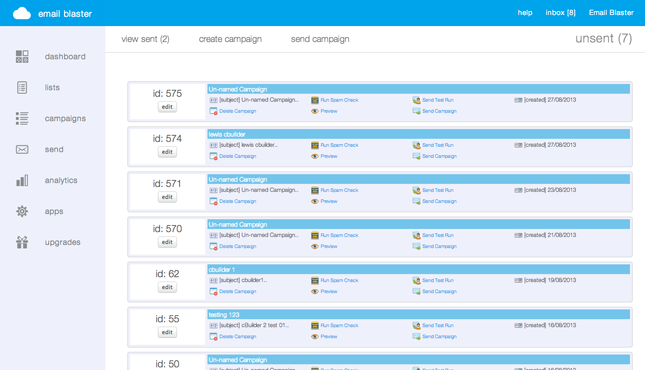This screenshot has width=645, height=370.
Task: Click Send Test Run link for id 574
Action: pos(438,145)
